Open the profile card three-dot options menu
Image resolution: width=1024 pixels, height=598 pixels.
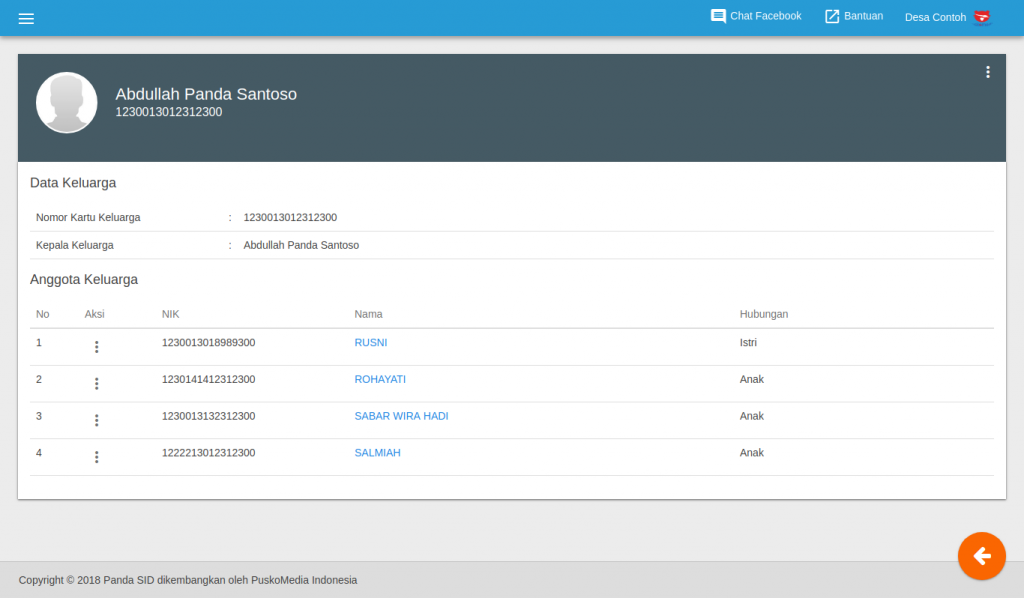(987, 72)
